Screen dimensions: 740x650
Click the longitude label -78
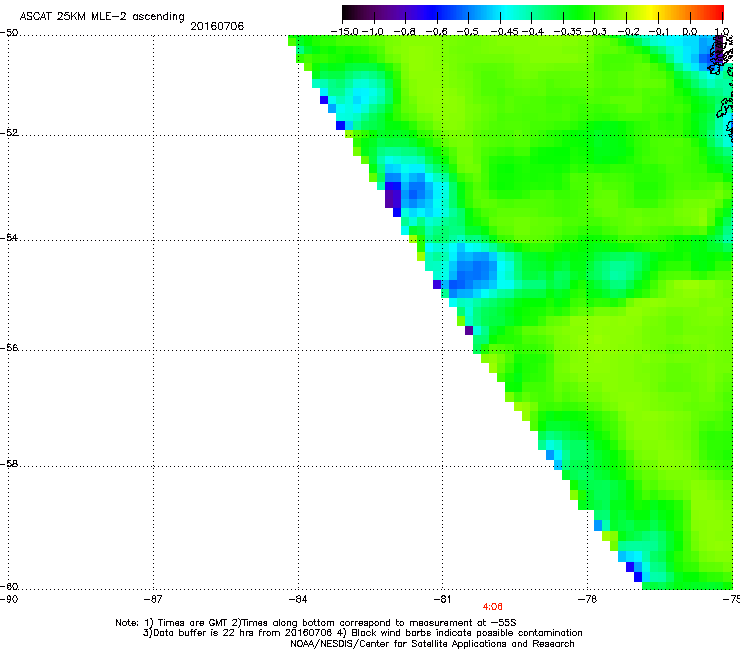[x=588, y=599]
